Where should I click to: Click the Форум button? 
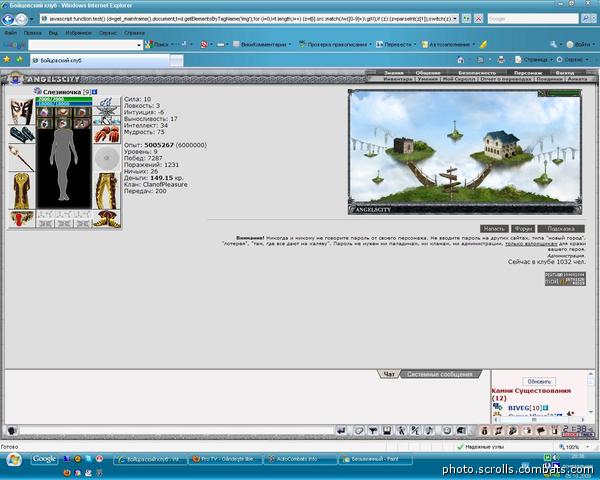click(523, 229)
